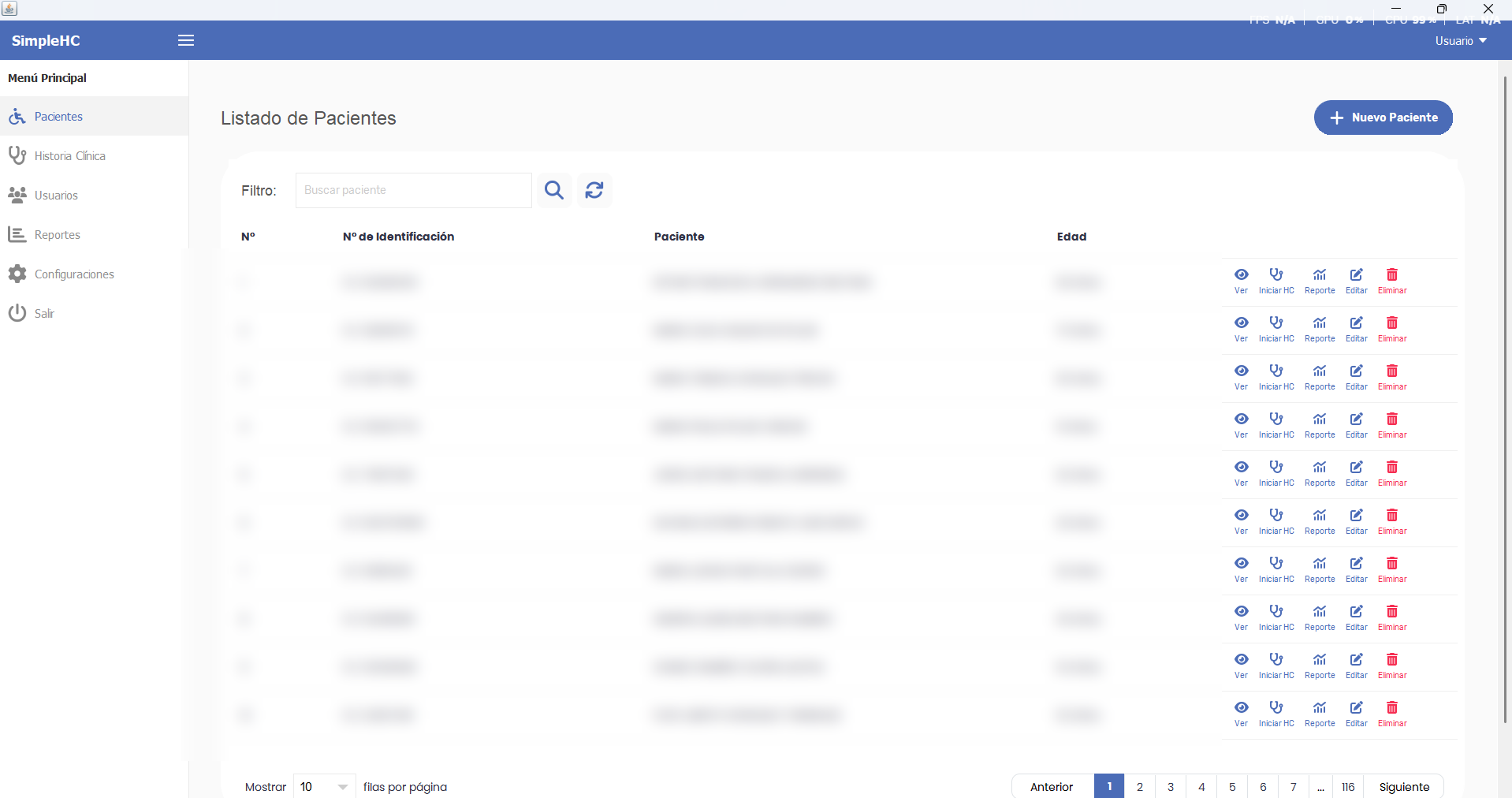Click Eliminar trash icon in last row
This screenshot has width=1512, height=798.
tap(1392, 707)
